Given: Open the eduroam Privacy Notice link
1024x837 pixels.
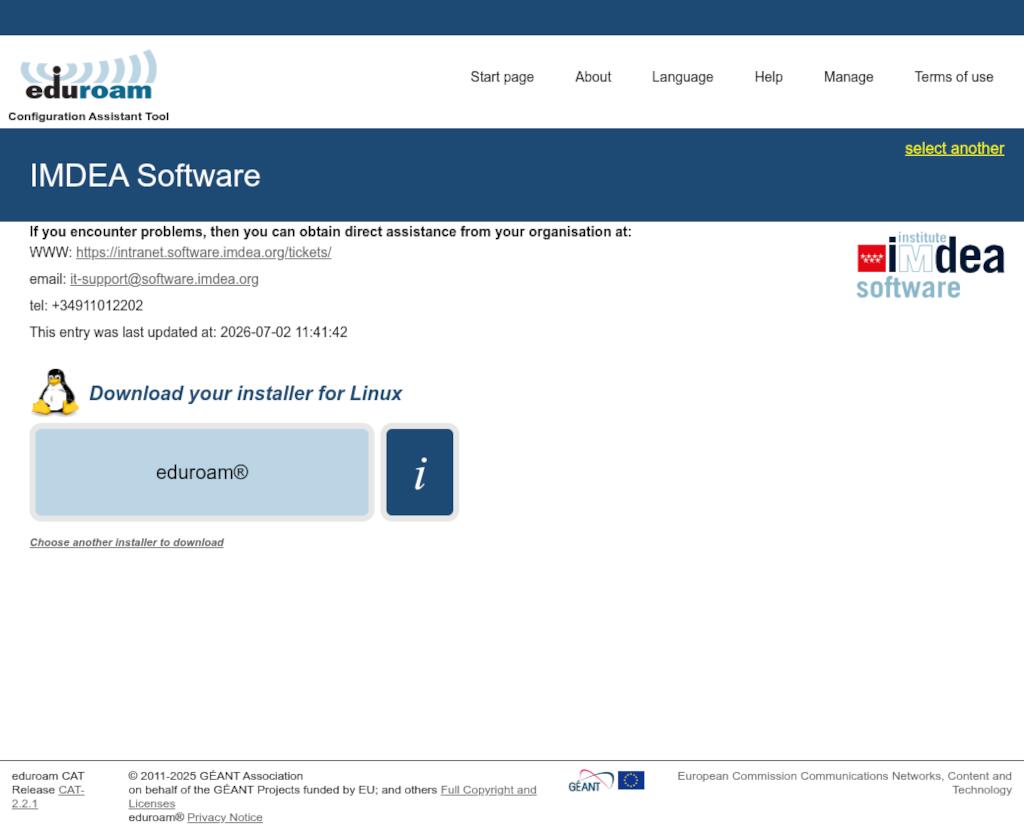Looking at the screenshot, I should 225,817.
